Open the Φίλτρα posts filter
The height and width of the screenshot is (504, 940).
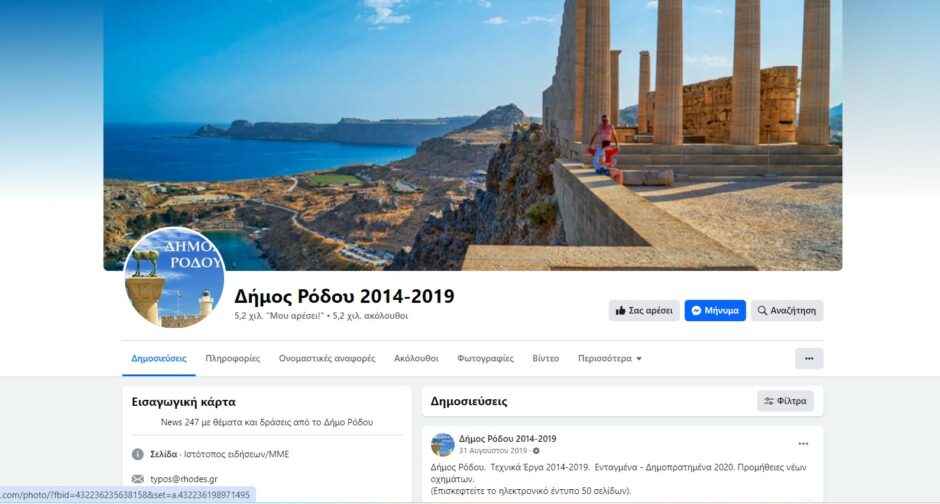[785, 401]
